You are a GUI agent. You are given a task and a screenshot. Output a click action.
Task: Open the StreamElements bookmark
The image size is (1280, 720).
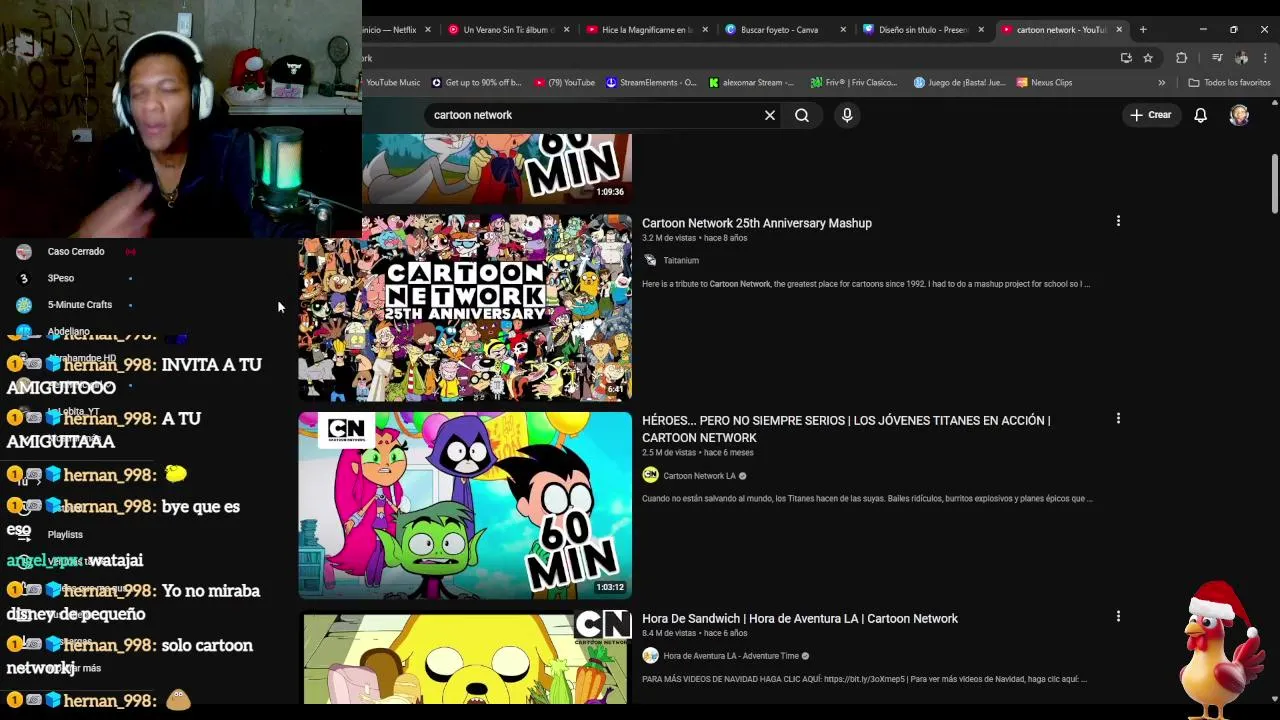(x=652, y=83)
